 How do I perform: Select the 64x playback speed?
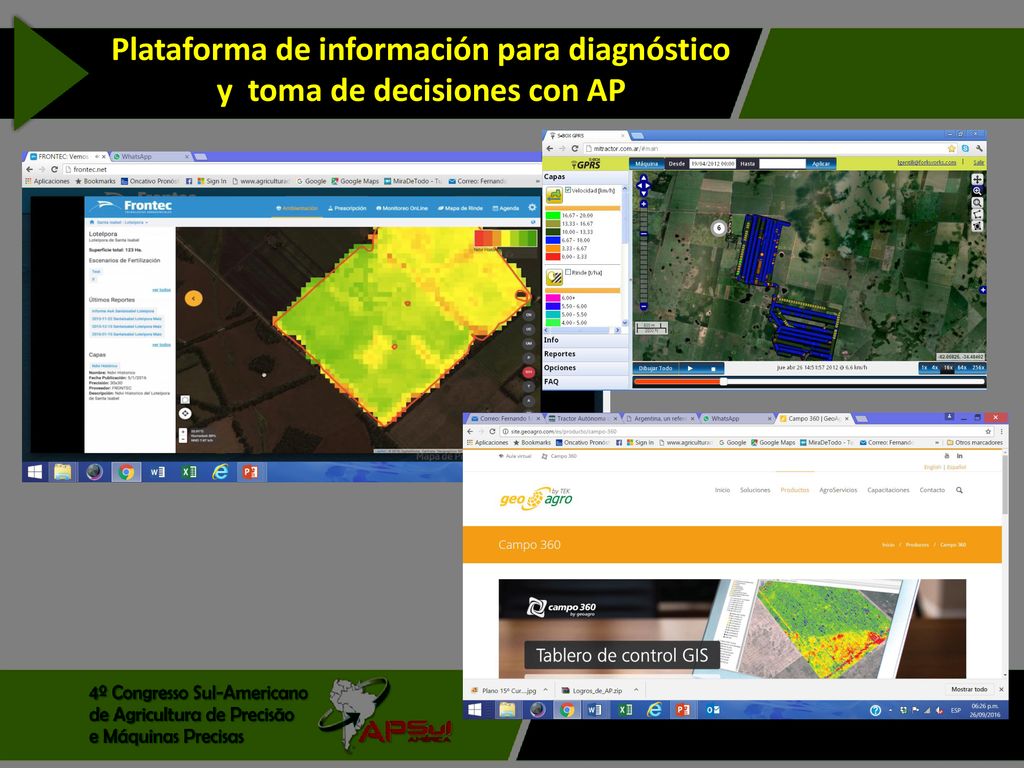point(962,368)
